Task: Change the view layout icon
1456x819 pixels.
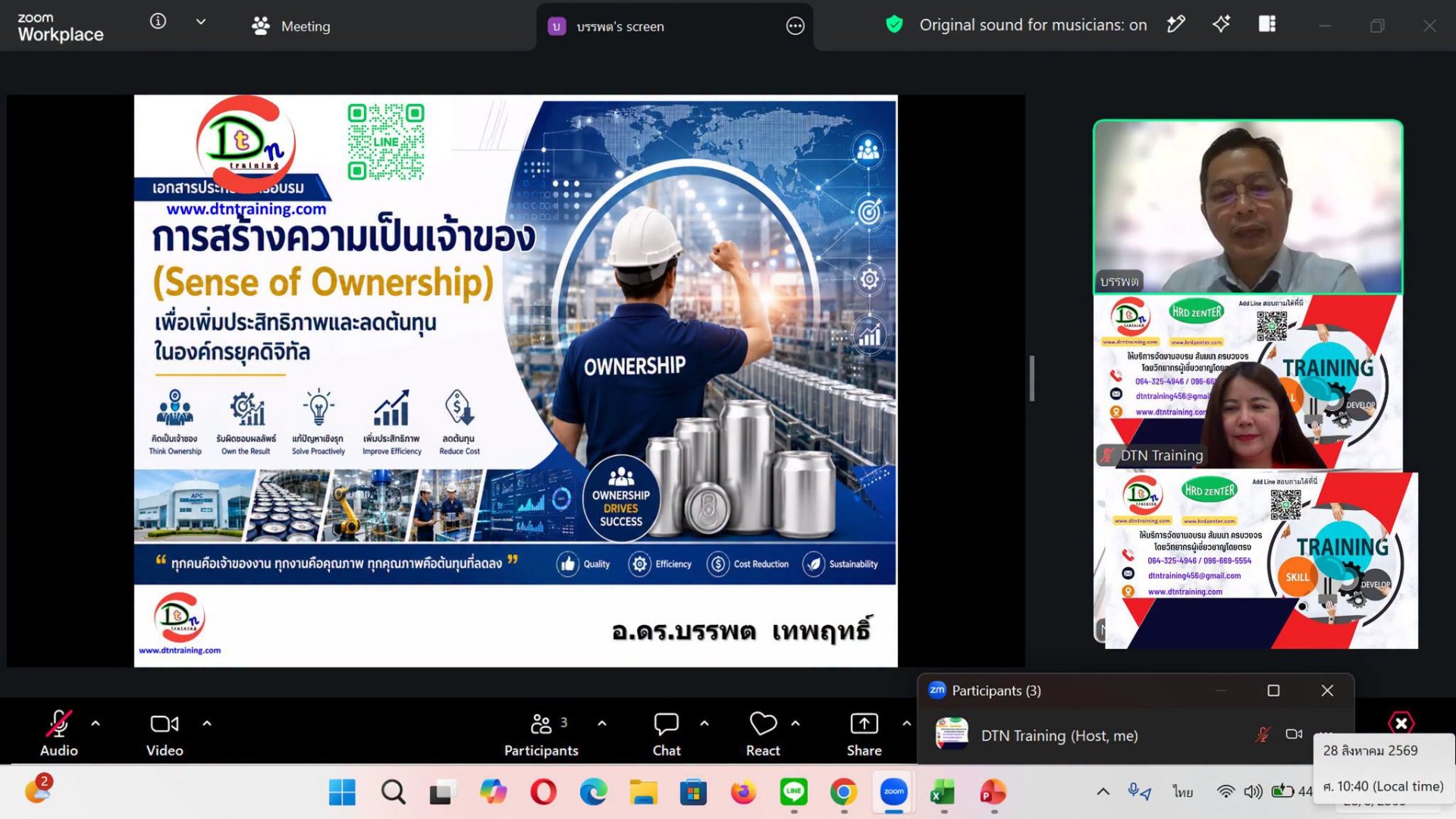Action: click(x=1267, y=24)
